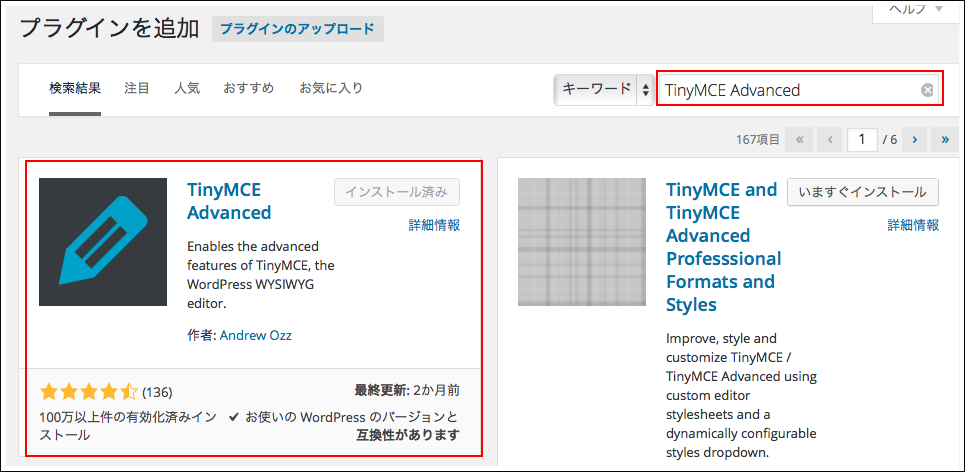Open TinyMCE Advanced Professsional Formats and Styles title
Screen dimensions: 965x472
click(x=724, y=247)
